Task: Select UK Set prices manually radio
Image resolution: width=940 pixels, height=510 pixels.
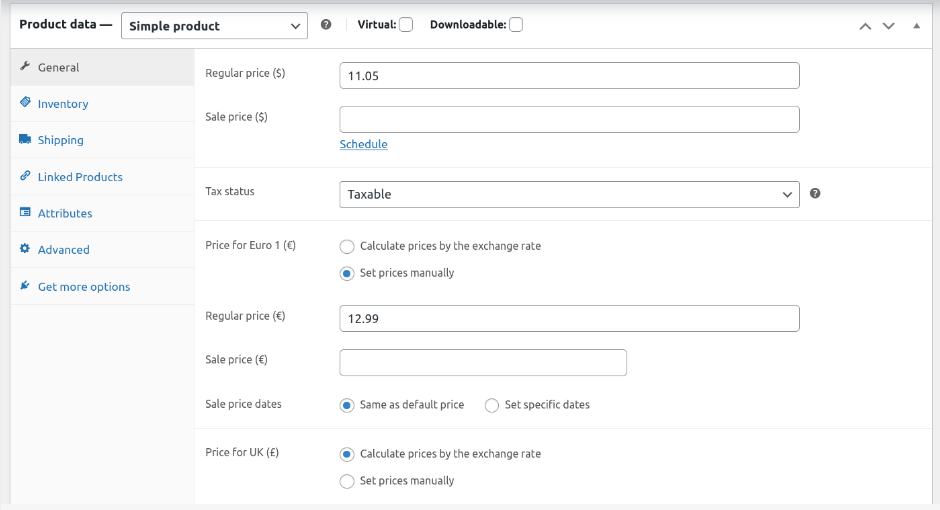Action: click(x=347, y=481)
